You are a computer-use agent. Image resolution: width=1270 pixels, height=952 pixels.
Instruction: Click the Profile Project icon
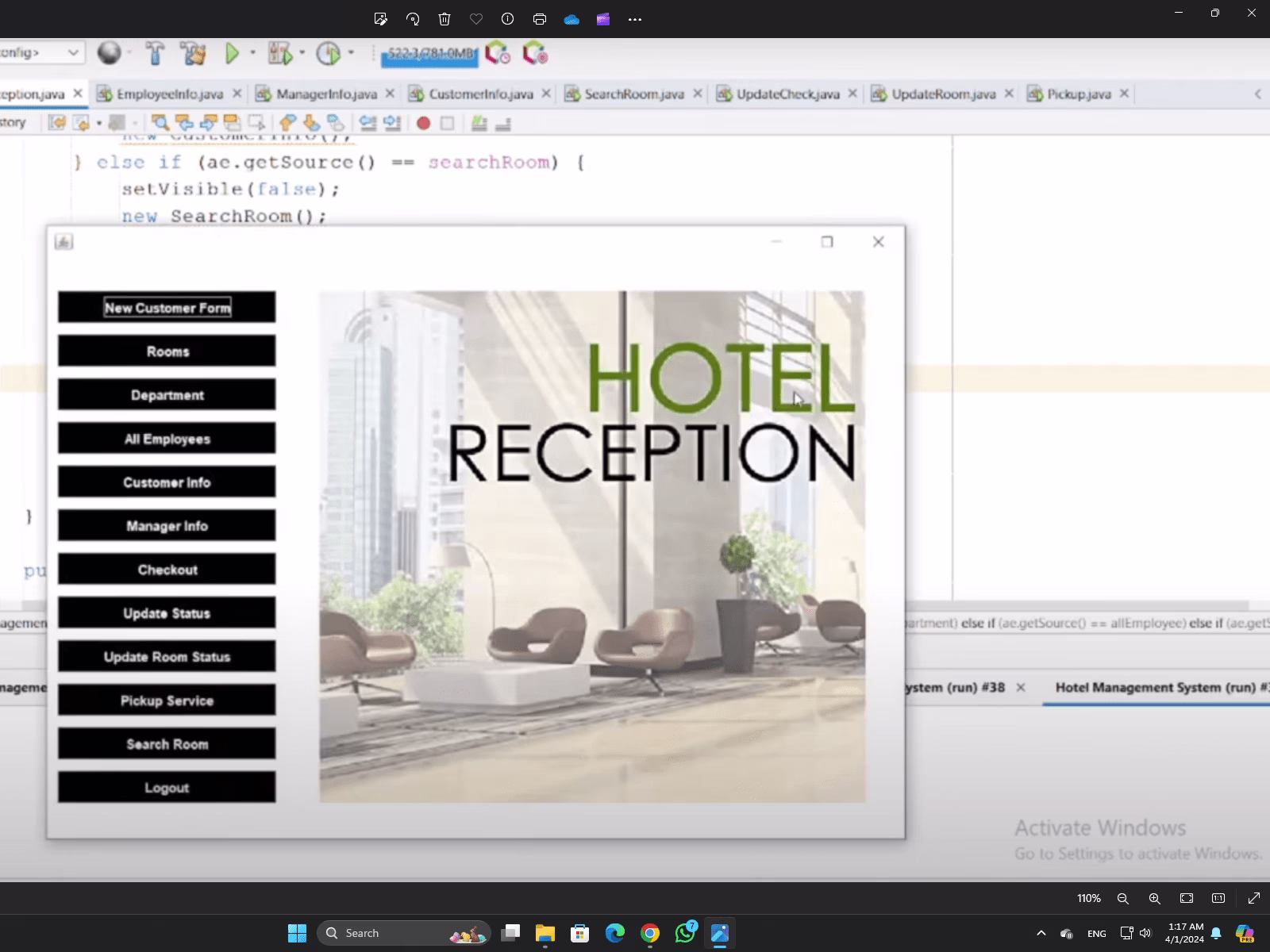point(328,54)
